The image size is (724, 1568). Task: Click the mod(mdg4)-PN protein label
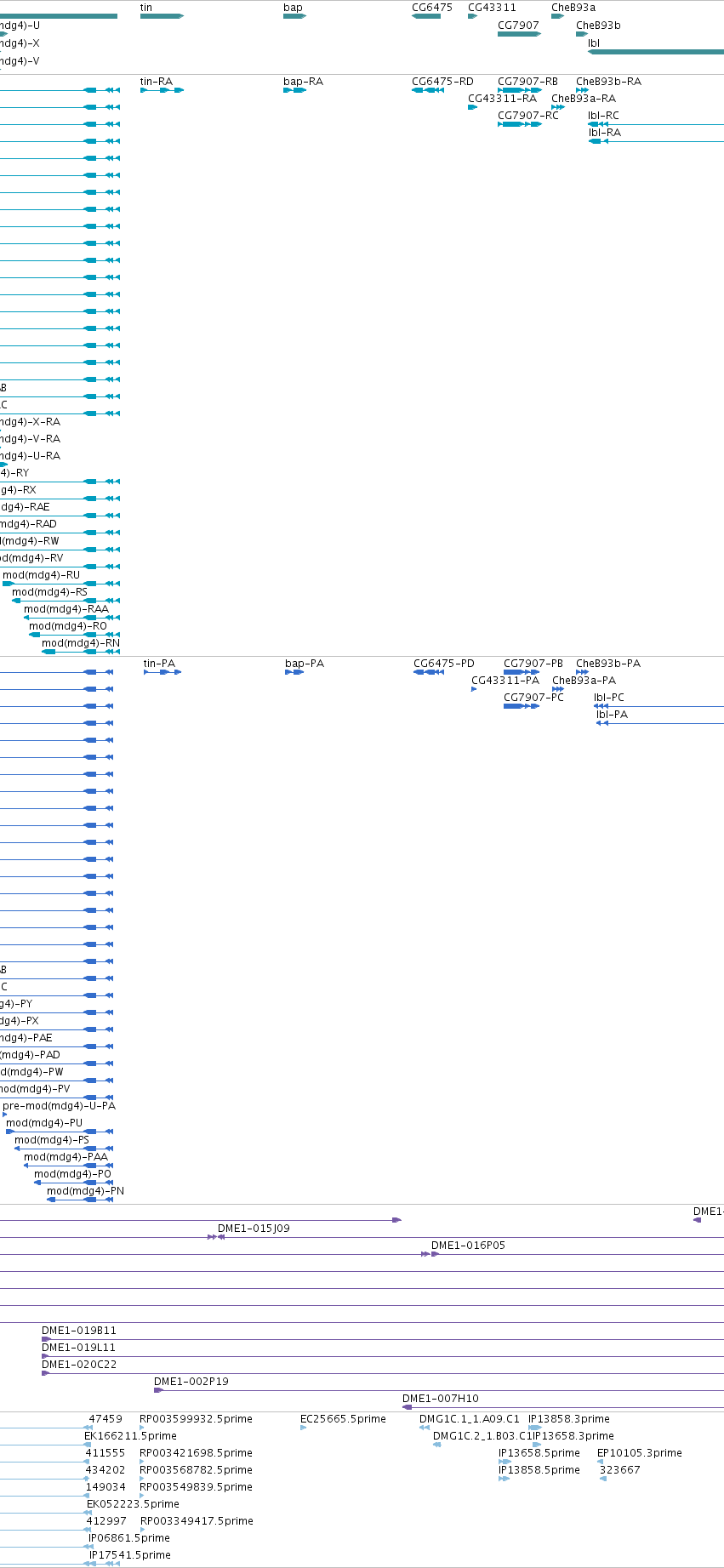click(85, 1191)
